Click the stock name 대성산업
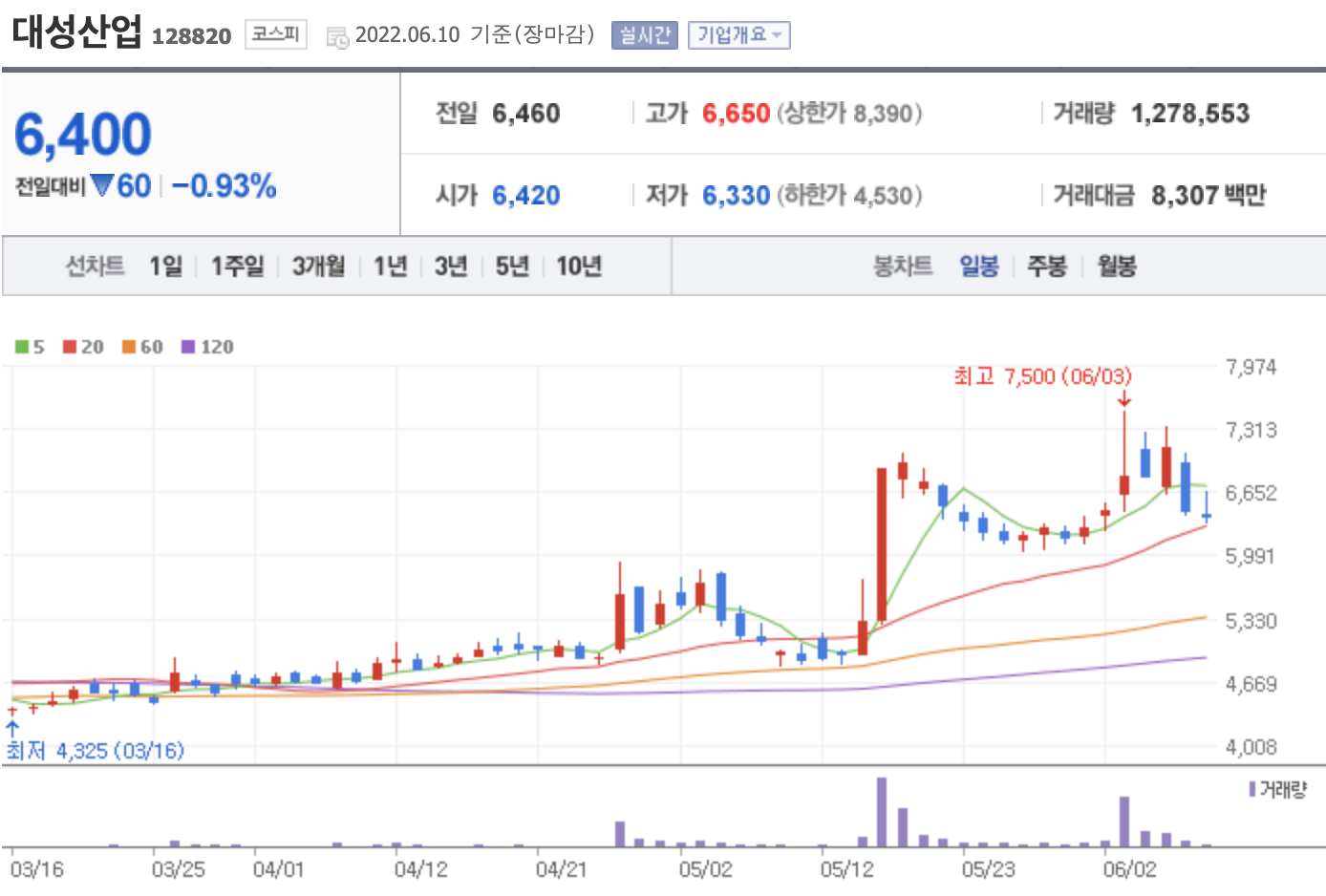This screenshot has height=896, width=1326. tap(76, 31)
